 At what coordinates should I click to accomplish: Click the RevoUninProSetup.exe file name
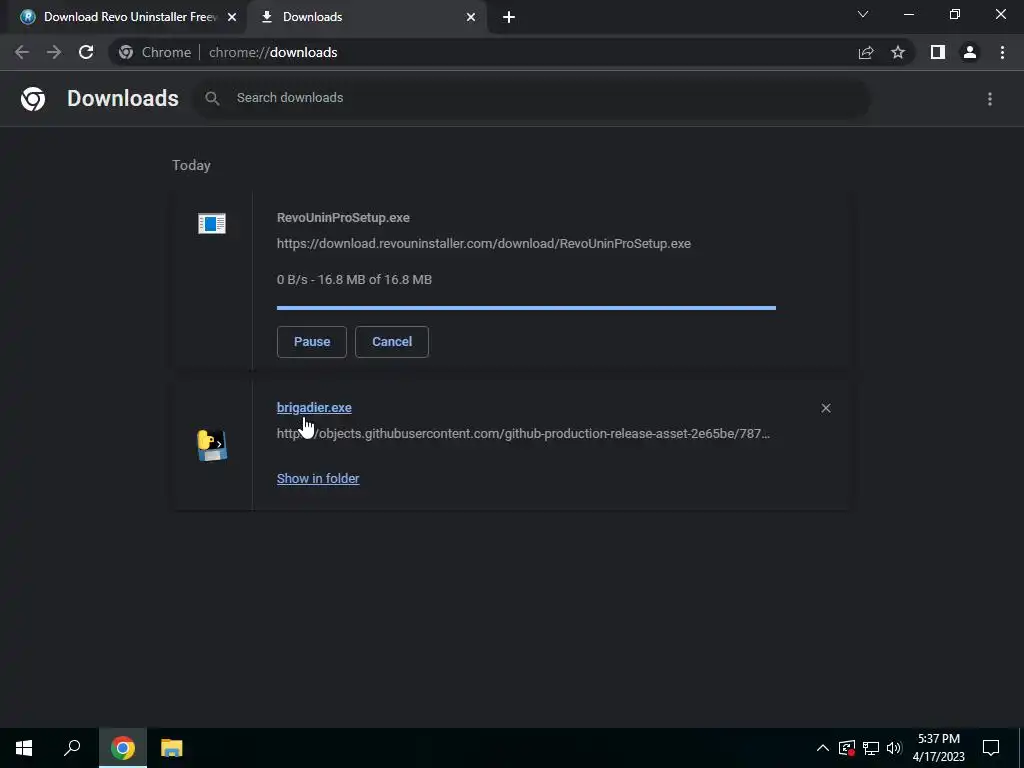coord(344,218)
